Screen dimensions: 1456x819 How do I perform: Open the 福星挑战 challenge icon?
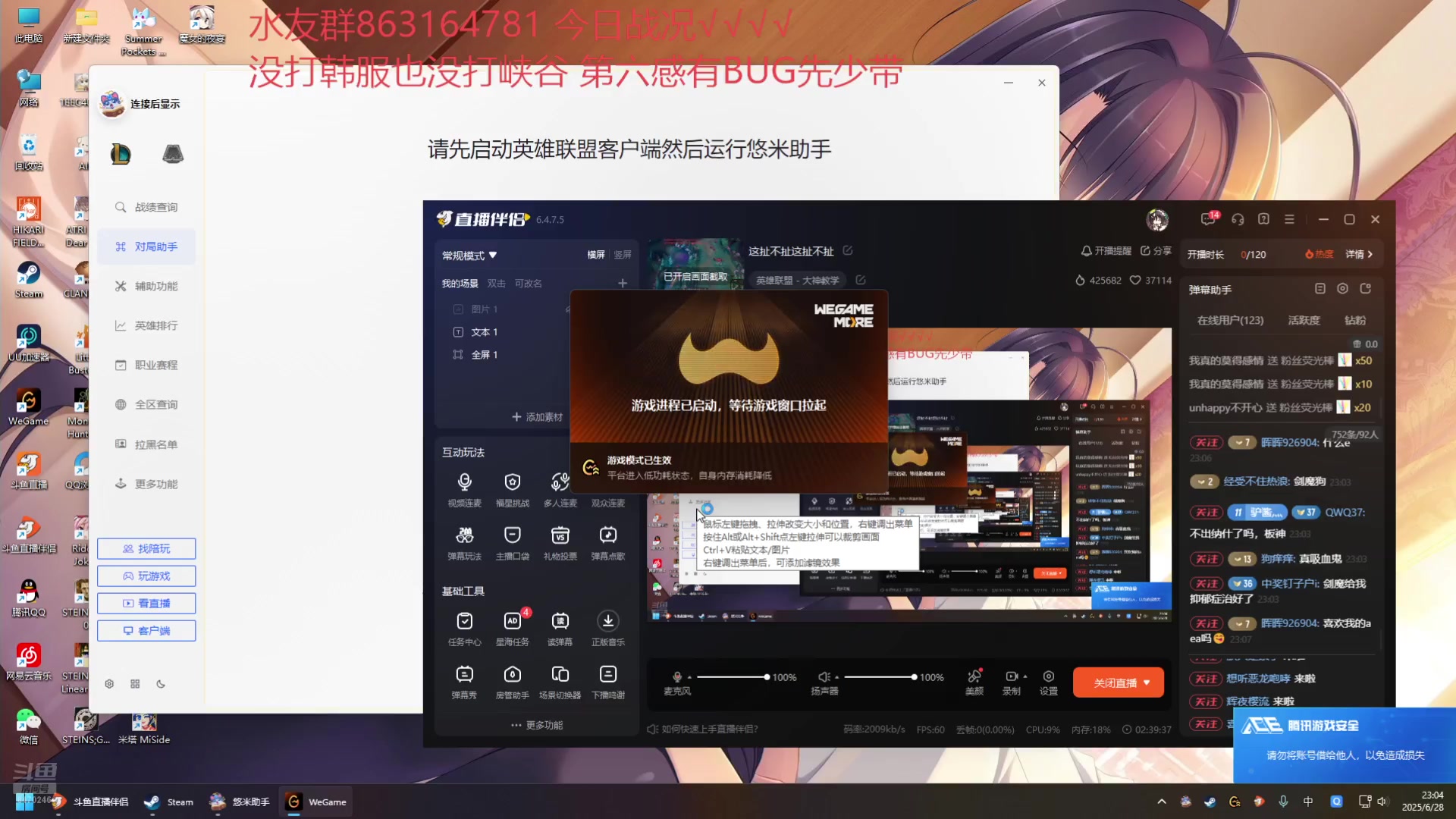512,489
